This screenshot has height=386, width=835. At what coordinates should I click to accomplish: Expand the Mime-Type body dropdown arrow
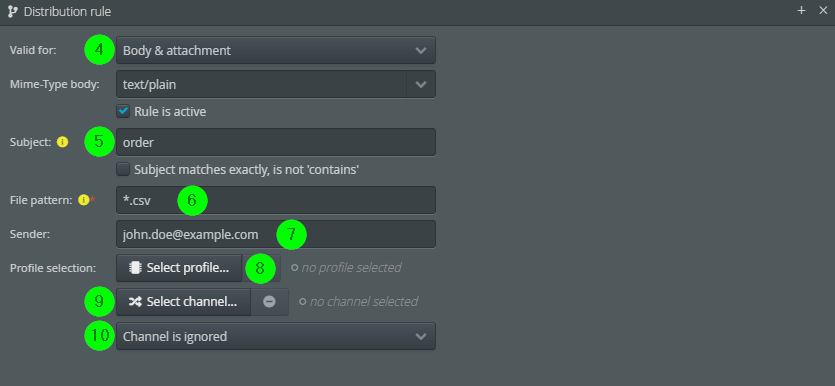point(421,84)
